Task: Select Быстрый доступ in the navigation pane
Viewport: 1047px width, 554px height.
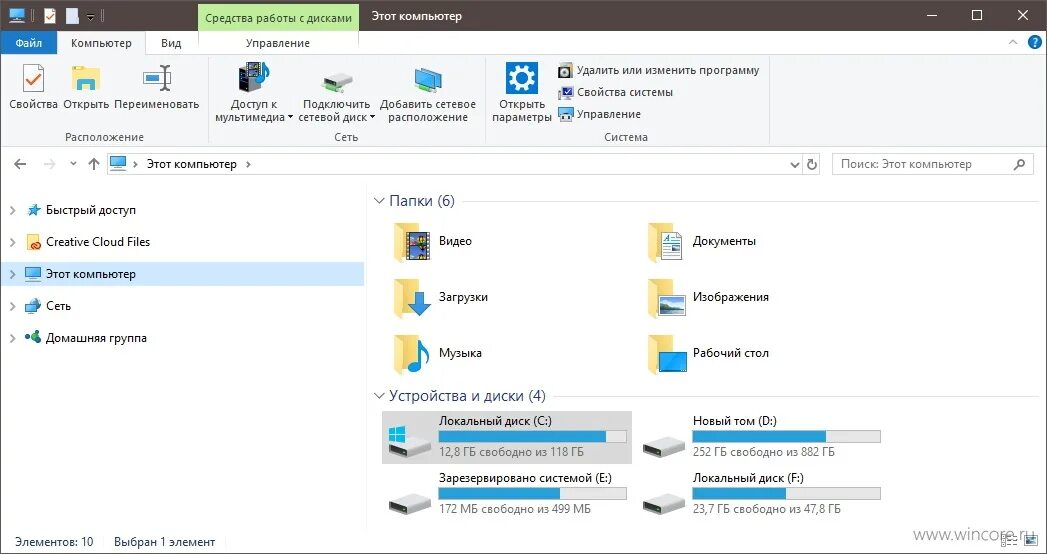Action: point(91,210)
